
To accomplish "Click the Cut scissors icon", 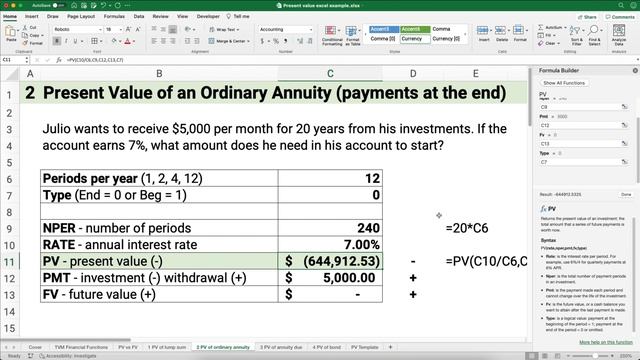I will click(x=24, y=27).
